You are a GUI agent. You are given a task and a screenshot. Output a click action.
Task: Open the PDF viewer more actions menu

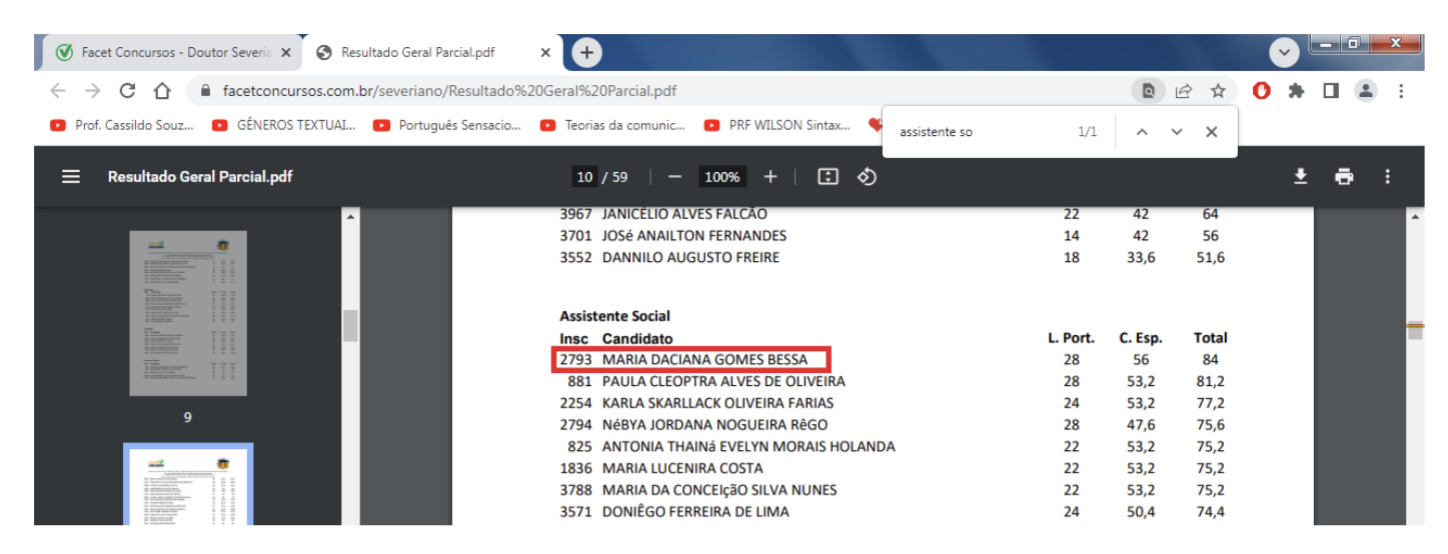point(1387,177)
